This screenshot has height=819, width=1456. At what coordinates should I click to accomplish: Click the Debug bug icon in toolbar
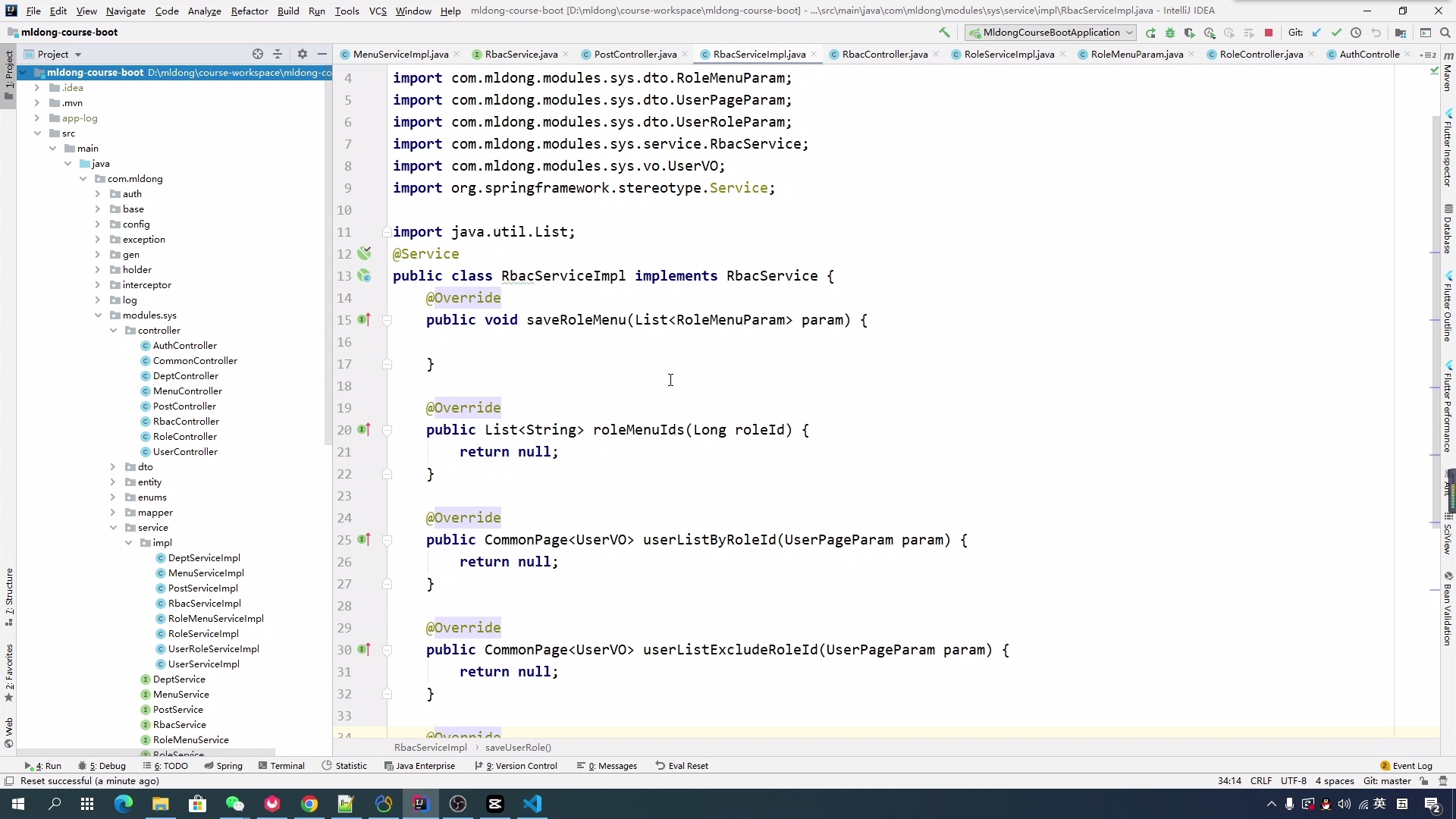click(1170, 33)
